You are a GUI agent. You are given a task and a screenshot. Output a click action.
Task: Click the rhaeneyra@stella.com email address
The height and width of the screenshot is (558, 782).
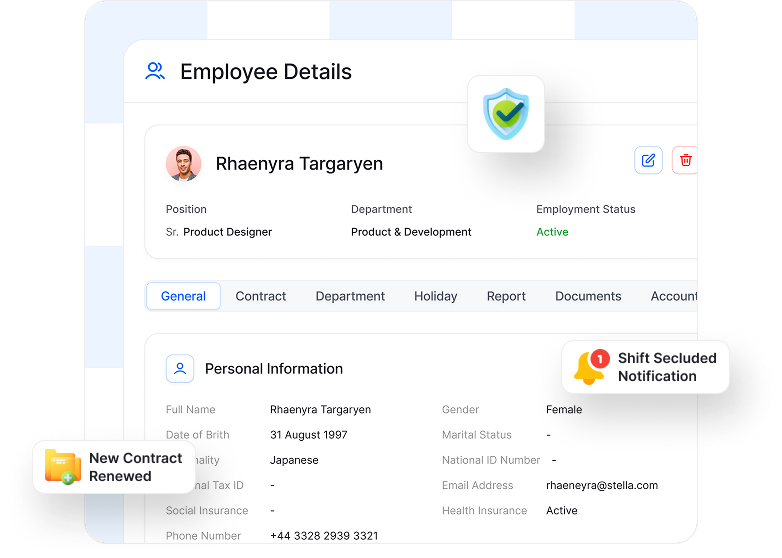[x=602, y=485]
